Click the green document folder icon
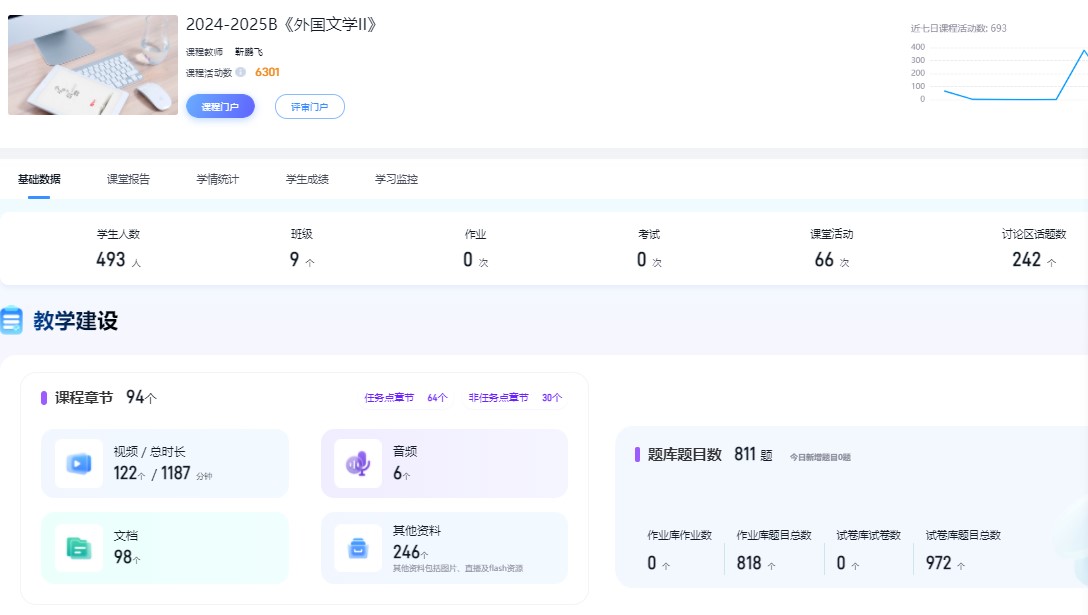This screenshot has width=1088, height=615. coord(78,547)
